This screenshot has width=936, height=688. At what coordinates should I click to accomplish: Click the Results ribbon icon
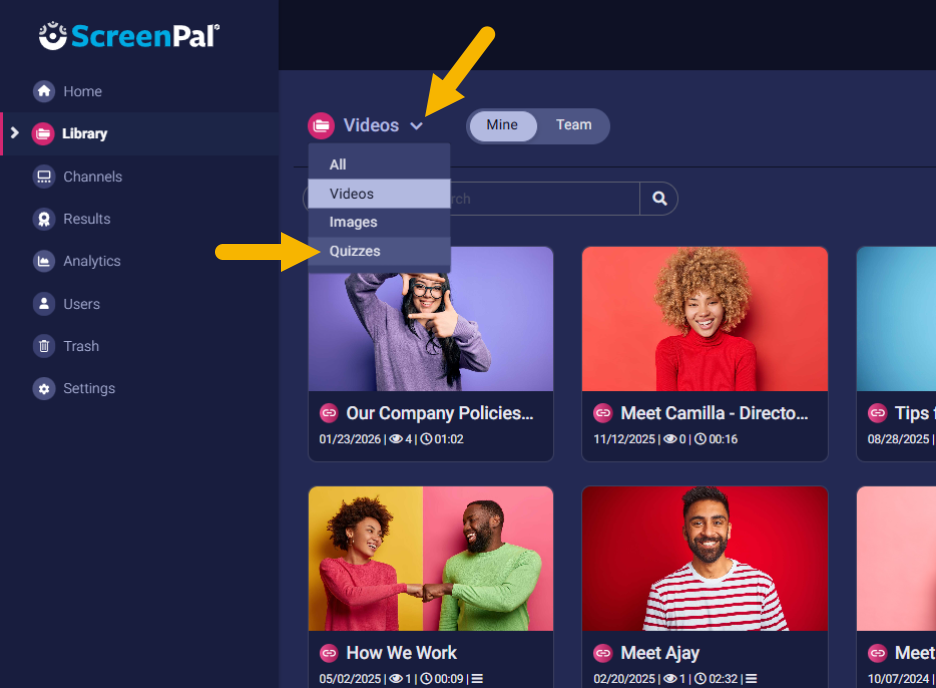pyautogui.click(x=43, y=219)
